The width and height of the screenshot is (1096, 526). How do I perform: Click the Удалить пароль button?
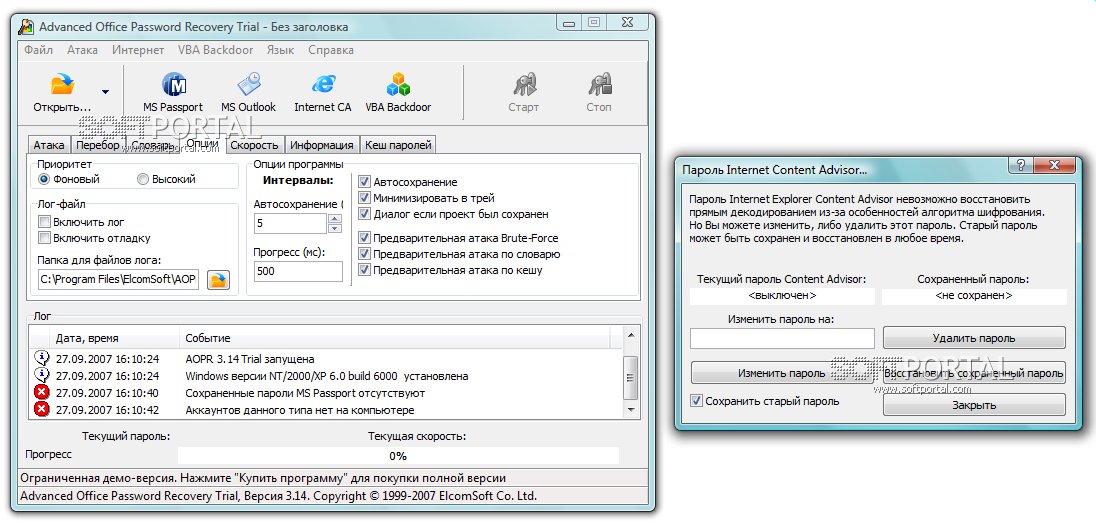tap(974, 338)
